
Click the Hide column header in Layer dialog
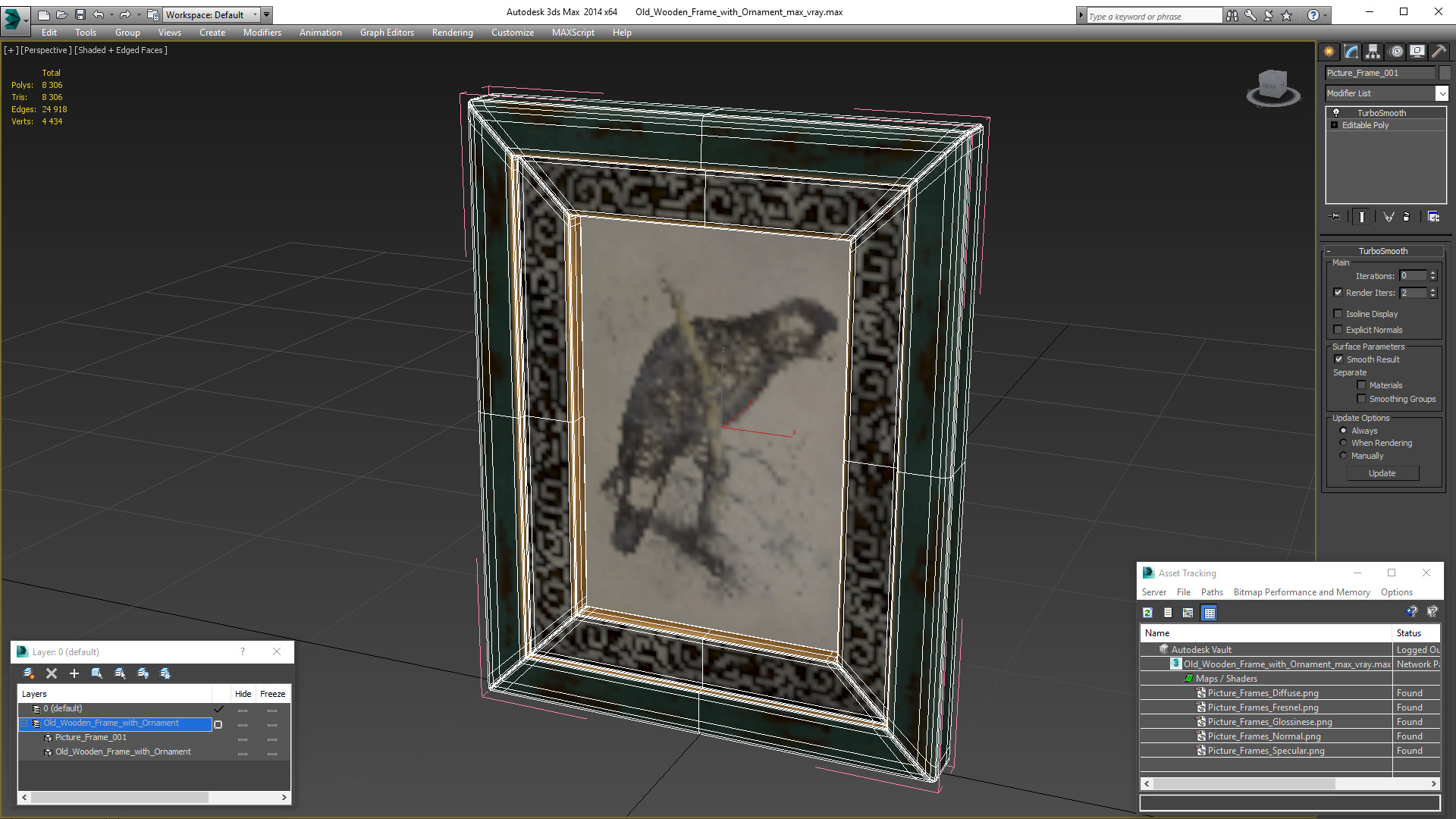click(243, 694)
